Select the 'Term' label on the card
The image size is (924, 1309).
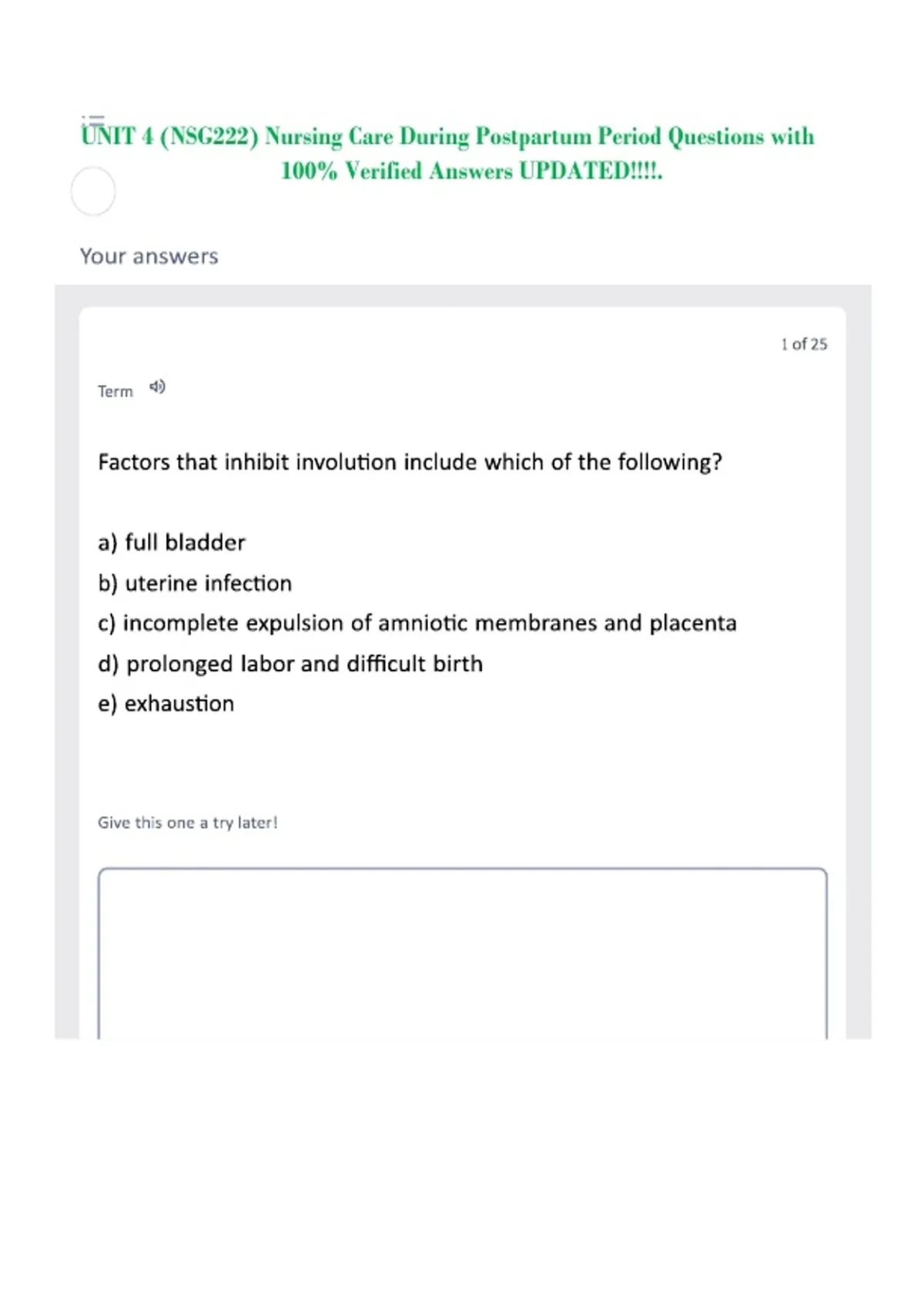pos(115,391)
